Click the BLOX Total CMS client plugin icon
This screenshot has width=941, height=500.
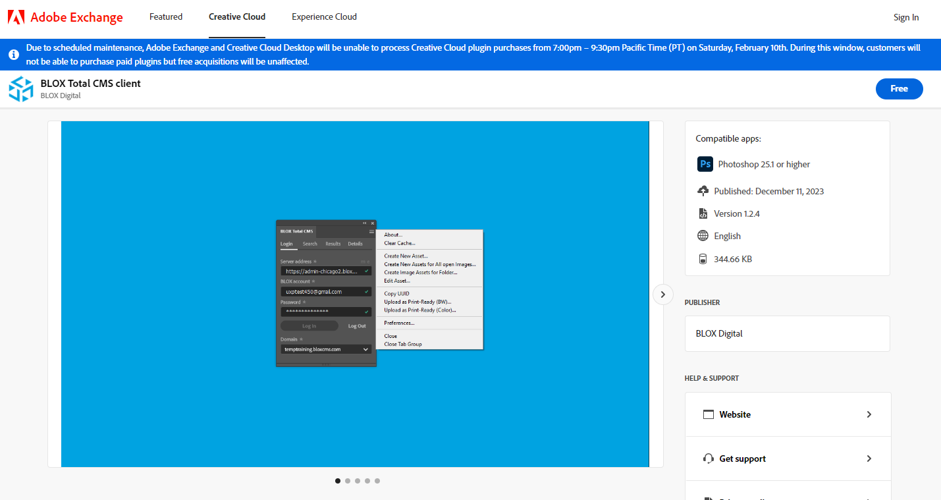[x=21, y=89]
